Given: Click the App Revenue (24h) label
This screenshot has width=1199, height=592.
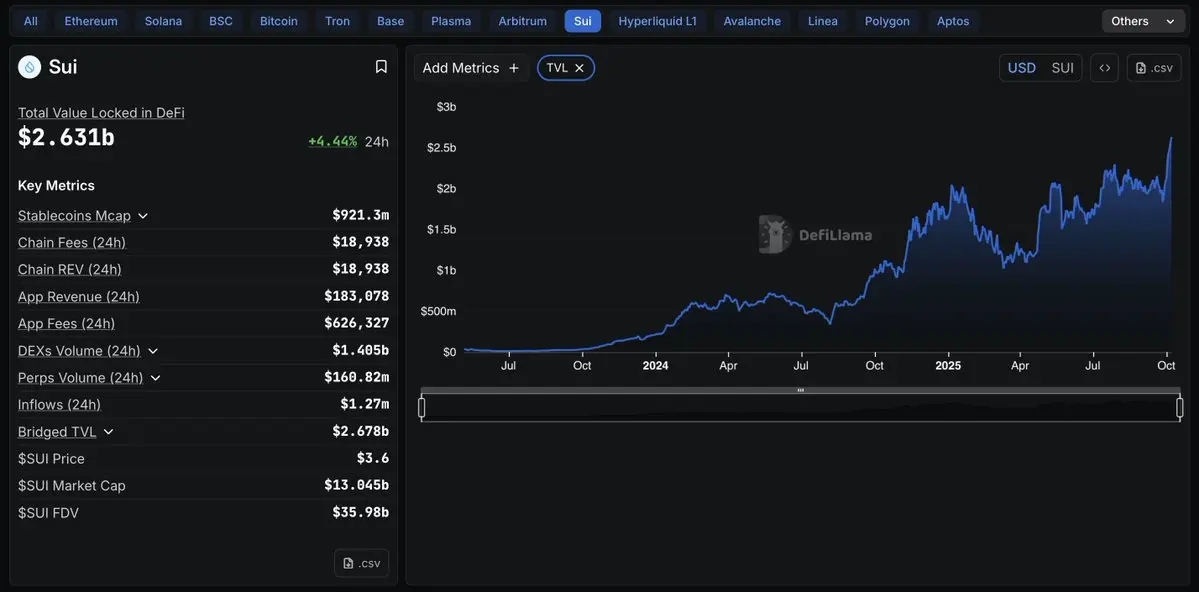Looking at the screenshot, I should (x=79, y=297).
